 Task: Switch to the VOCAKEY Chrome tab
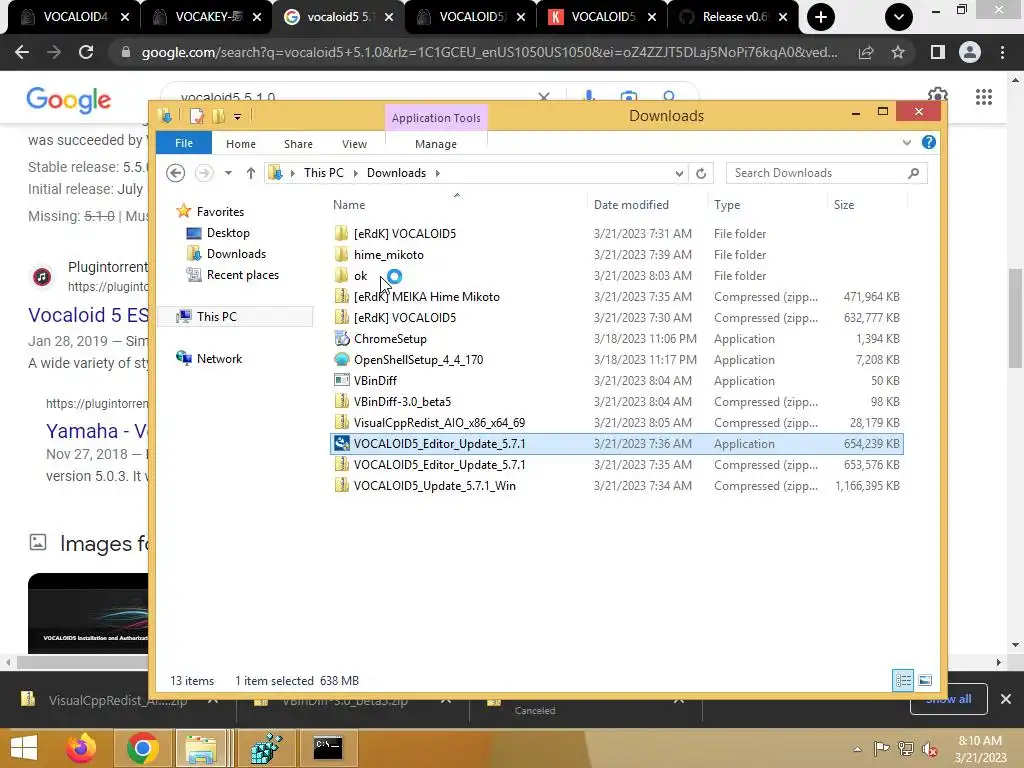coord(206,17)
